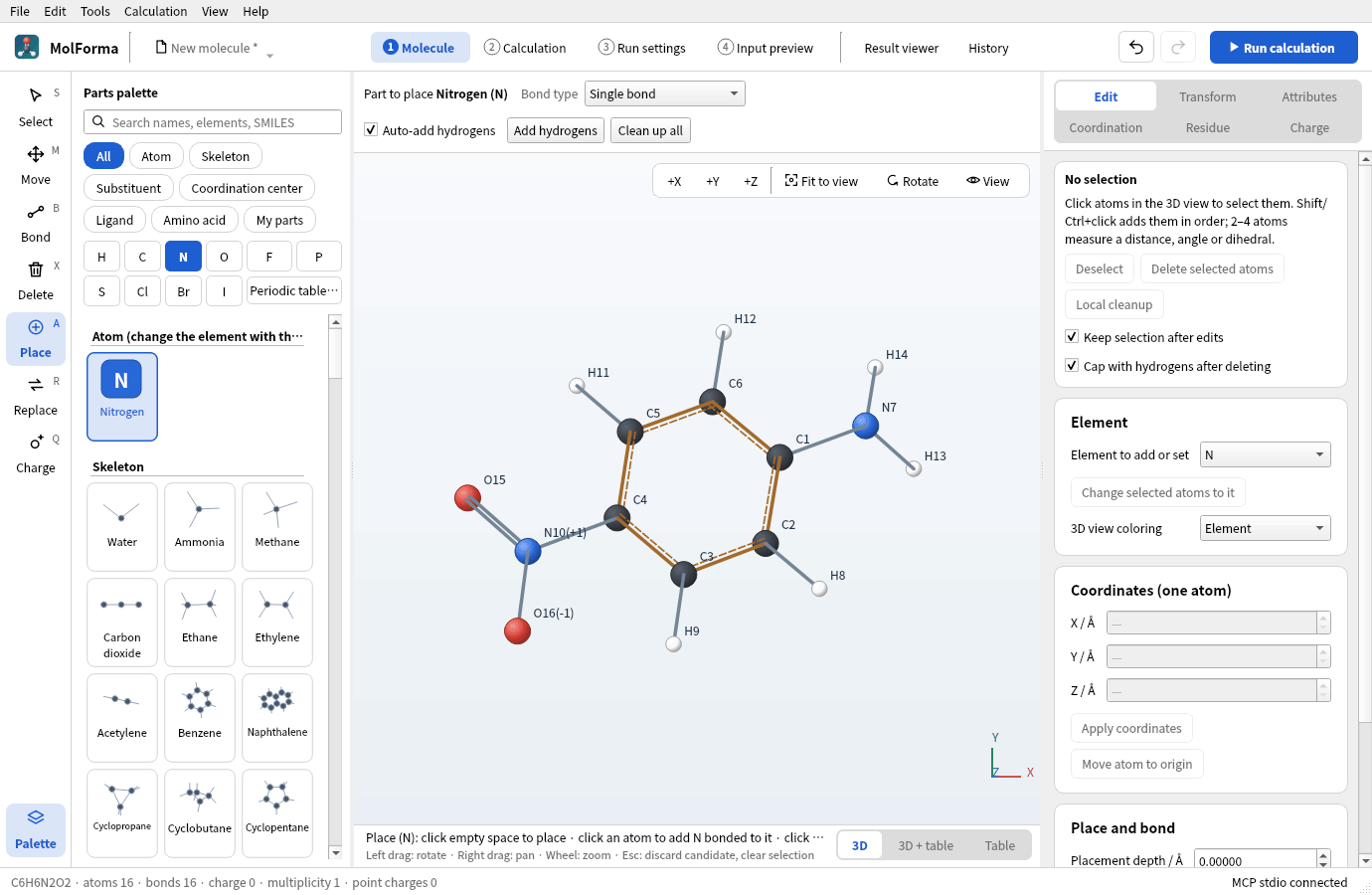Click the parts list vertical scrollbar
1372x895 pixels.
335,587
